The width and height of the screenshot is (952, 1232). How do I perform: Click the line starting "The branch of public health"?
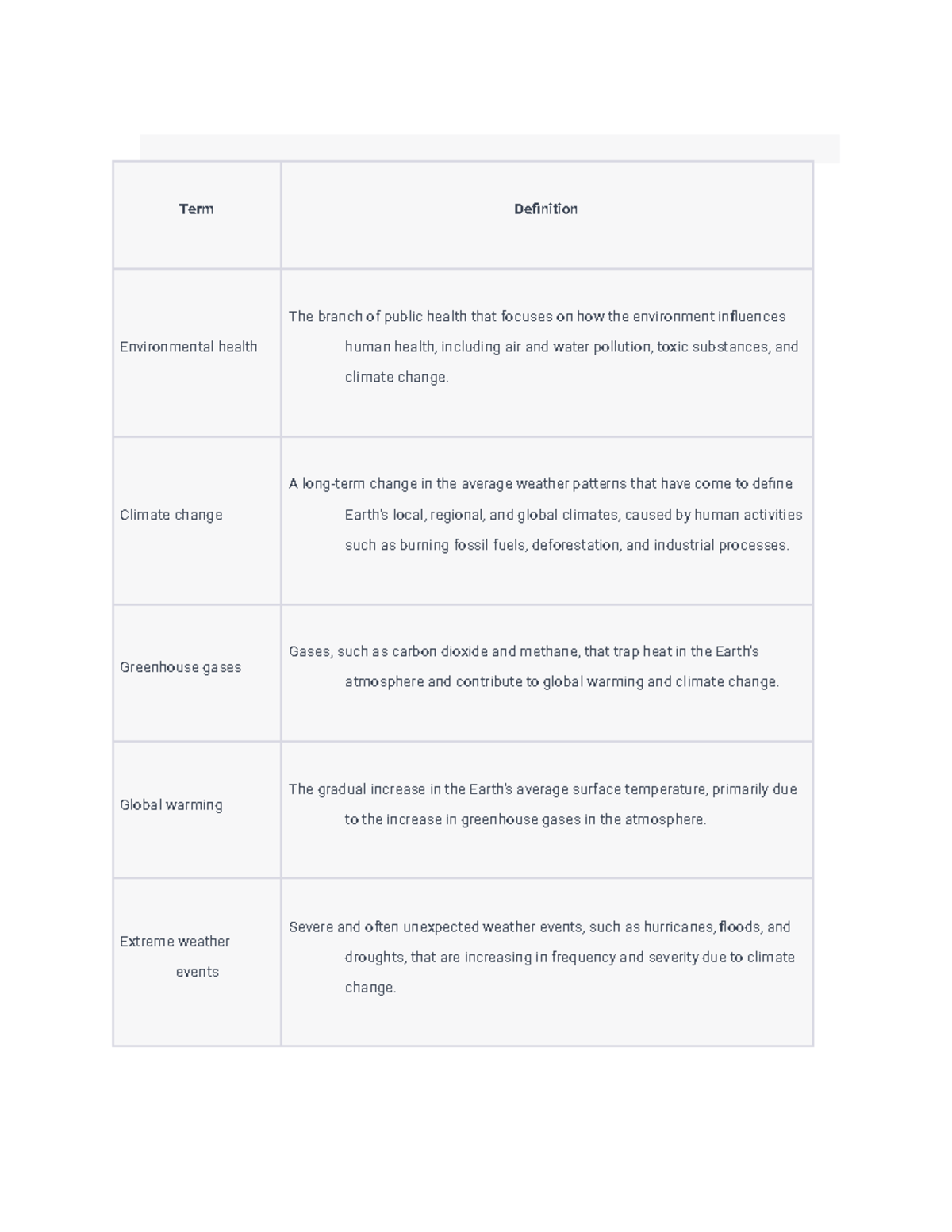[537, 317]
